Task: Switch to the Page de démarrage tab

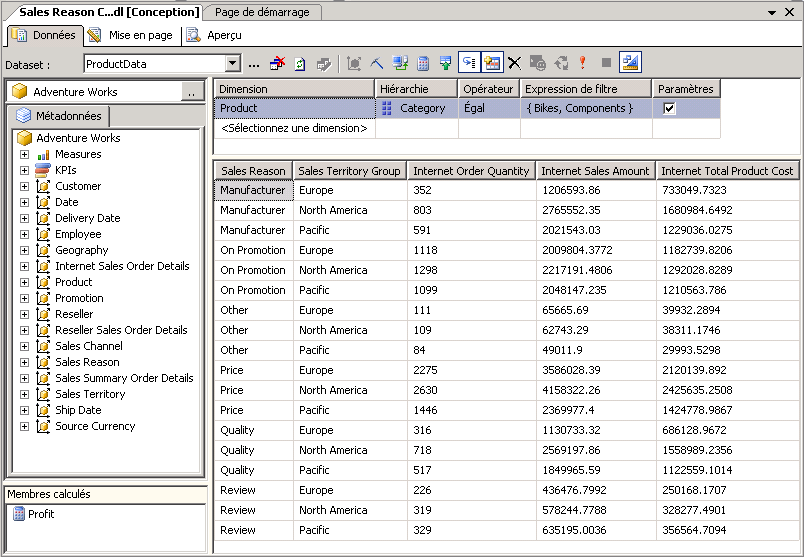Action: tap(262, 12)
